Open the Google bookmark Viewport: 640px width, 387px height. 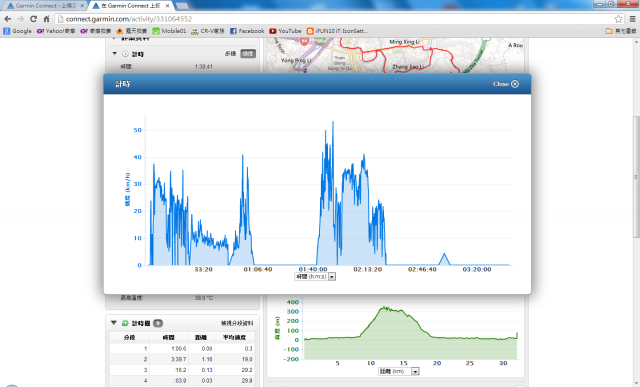coord(18,31)
